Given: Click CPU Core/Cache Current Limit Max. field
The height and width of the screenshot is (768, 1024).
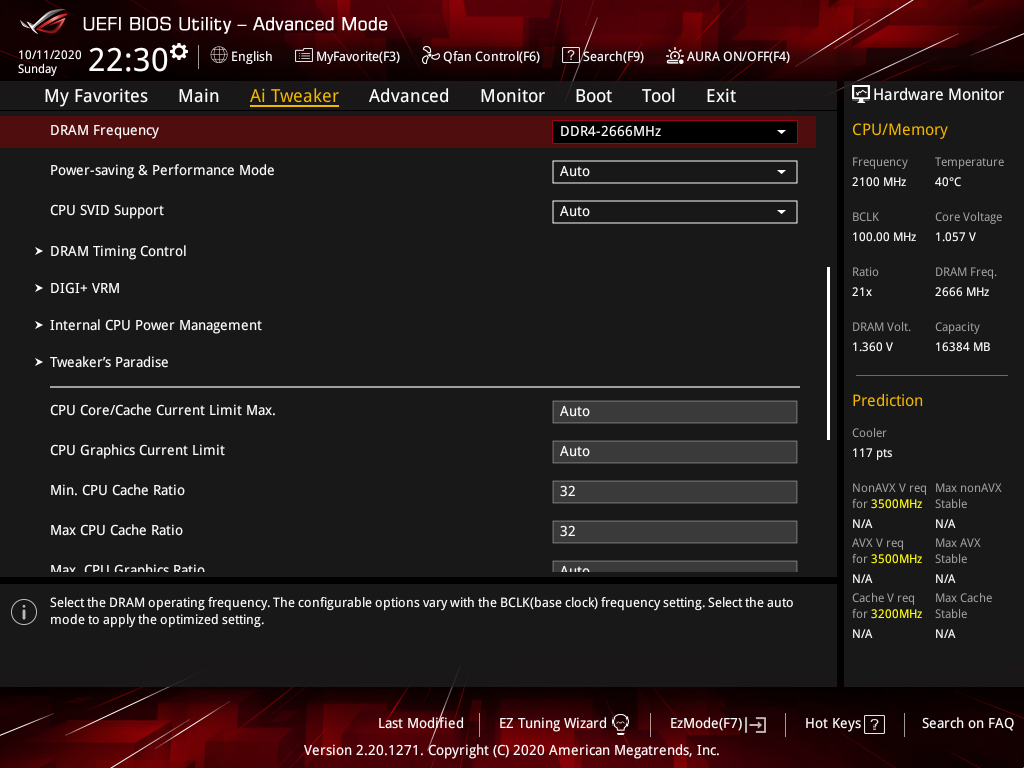Looking at the screenshot, I should coord(675,412).
